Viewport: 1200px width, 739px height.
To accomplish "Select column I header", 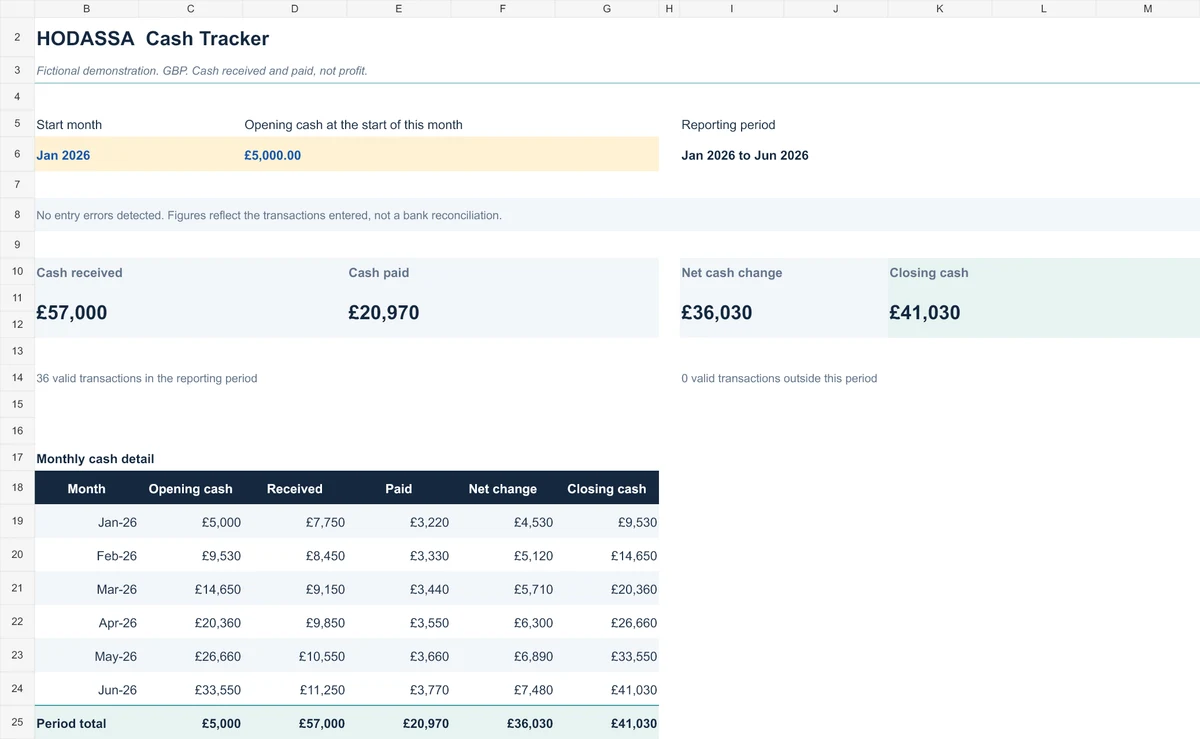I will (x=732, y=8).
